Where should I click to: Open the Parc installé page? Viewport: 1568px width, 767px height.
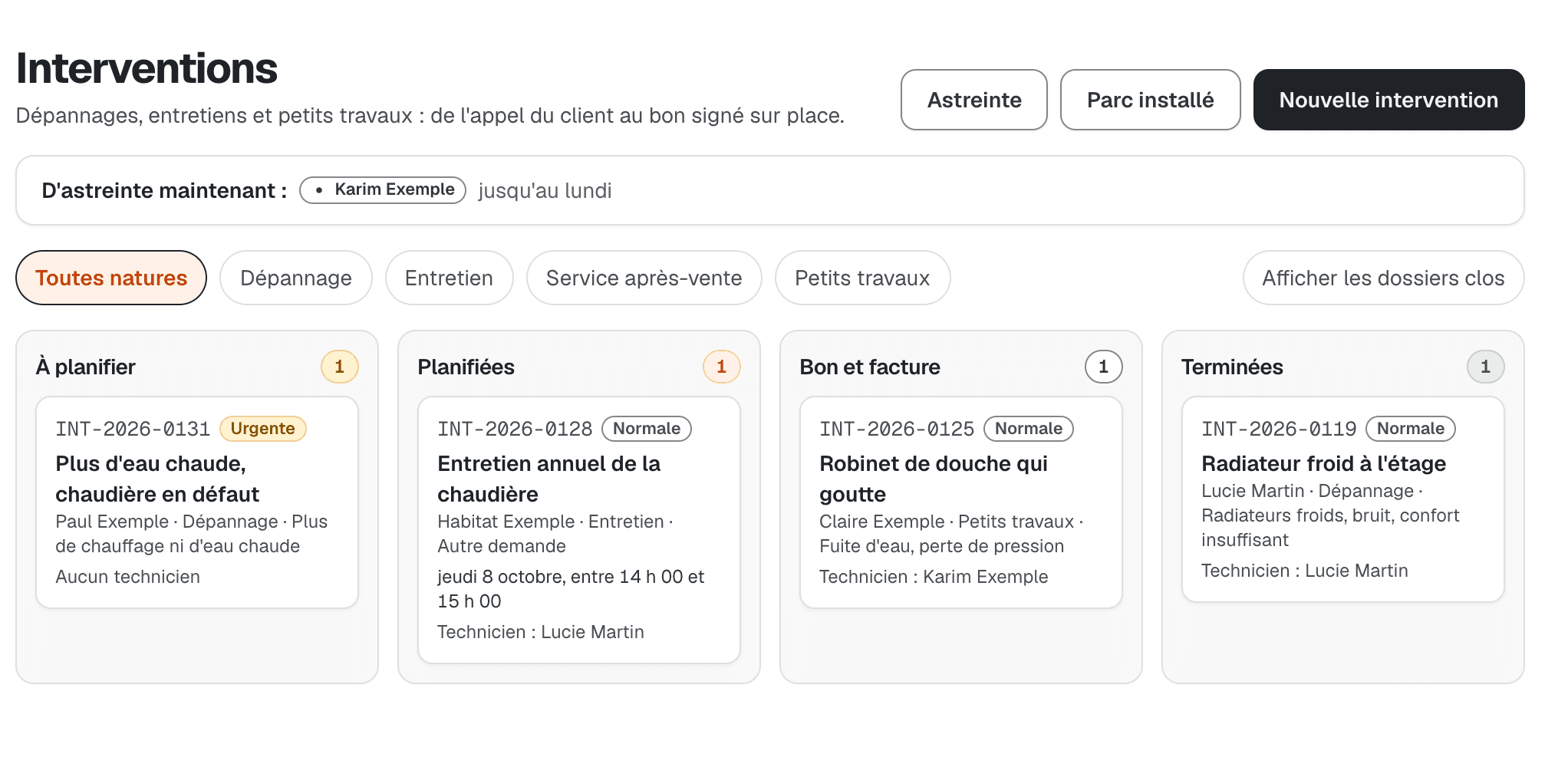click(x=1150, y=100)
